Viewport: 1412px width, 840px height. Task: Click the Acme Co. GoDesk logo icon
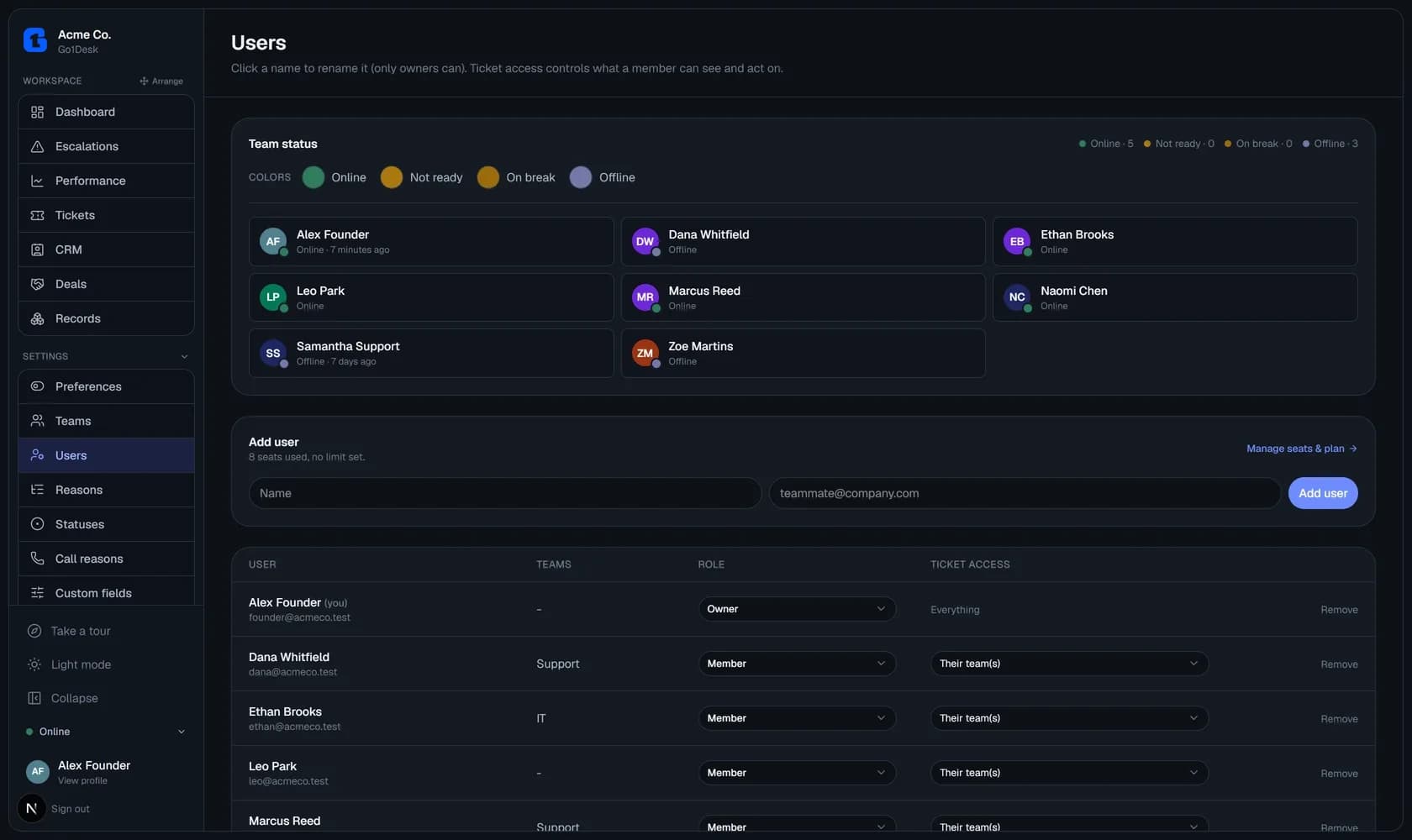(35, 40)
